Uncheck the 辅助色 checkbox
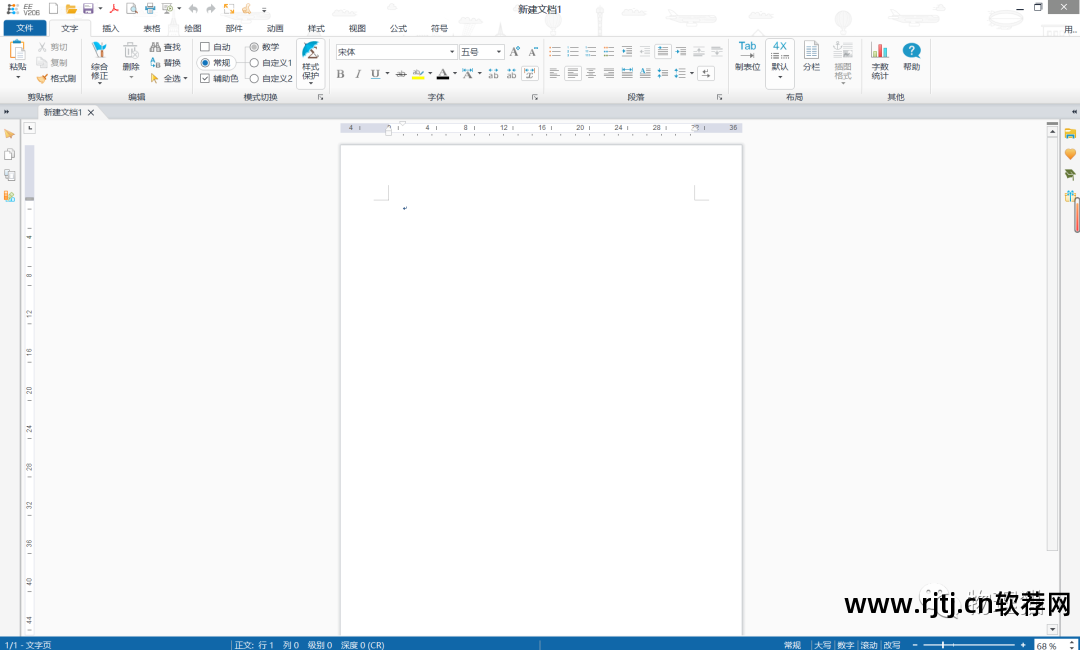 [x=205, y=78]
